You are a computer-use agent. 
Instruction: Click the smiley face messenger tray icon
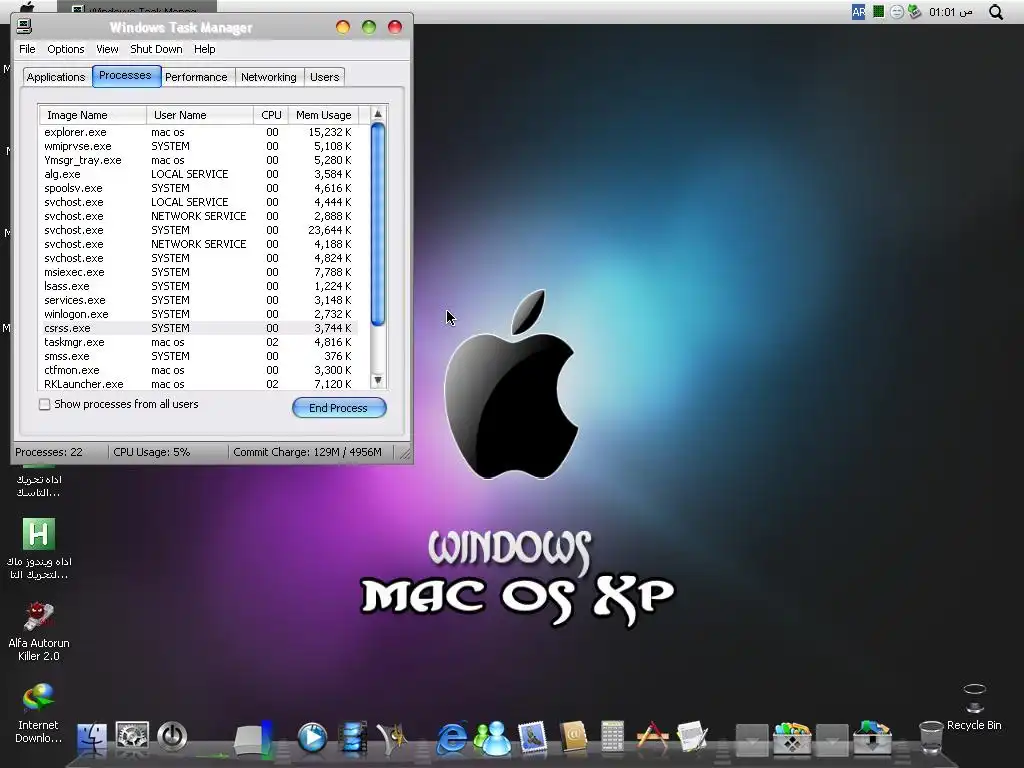pos(897,12)
